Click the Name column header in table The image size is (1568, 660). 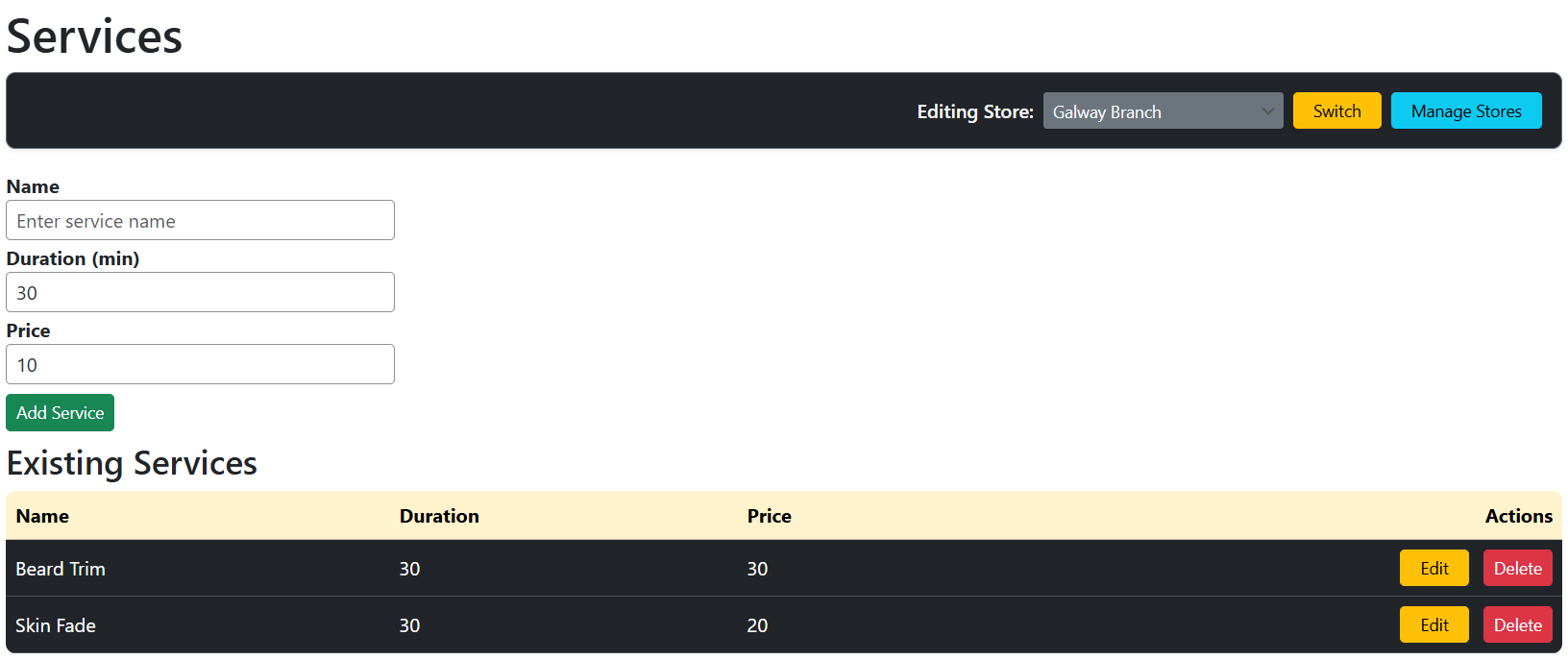pos(42,517)
